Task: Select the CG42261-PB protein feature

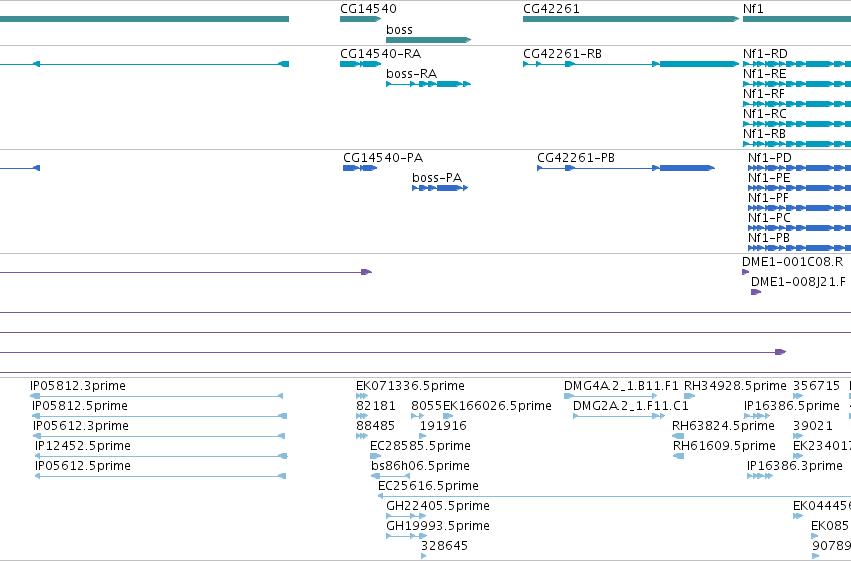Action: [626, 168]
